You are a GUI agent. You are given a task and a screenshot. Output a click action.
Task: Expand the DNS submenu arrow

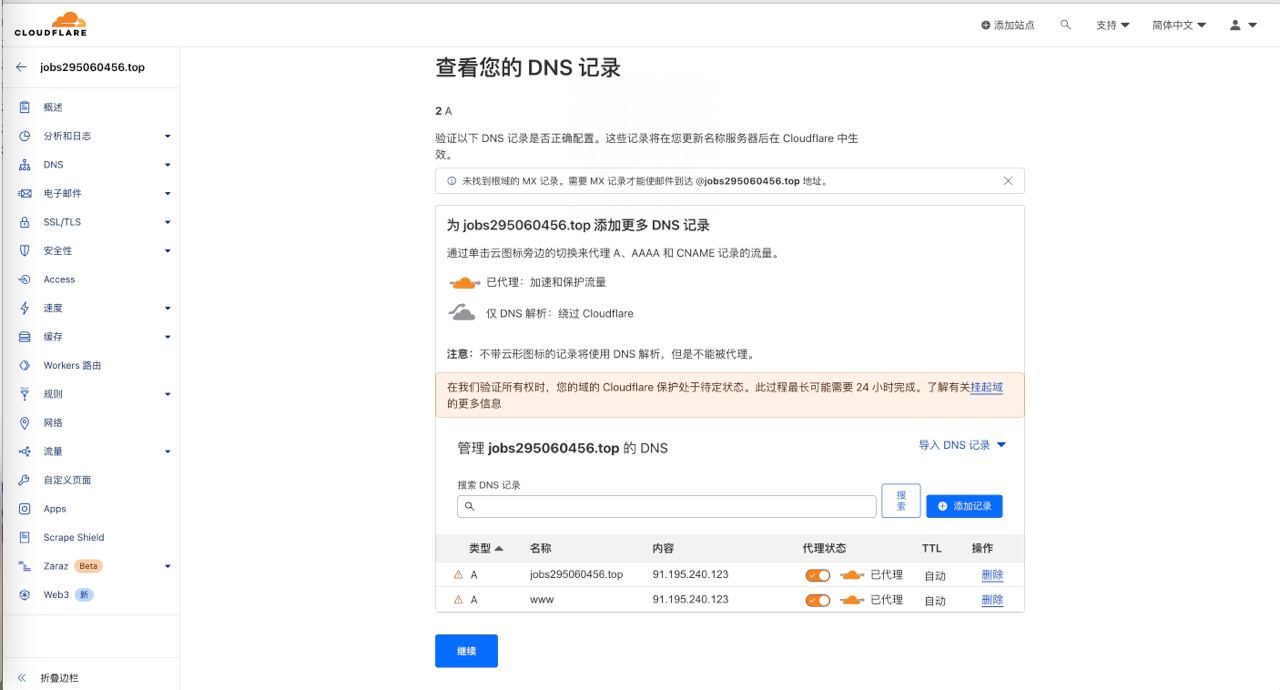pos(168,165)
